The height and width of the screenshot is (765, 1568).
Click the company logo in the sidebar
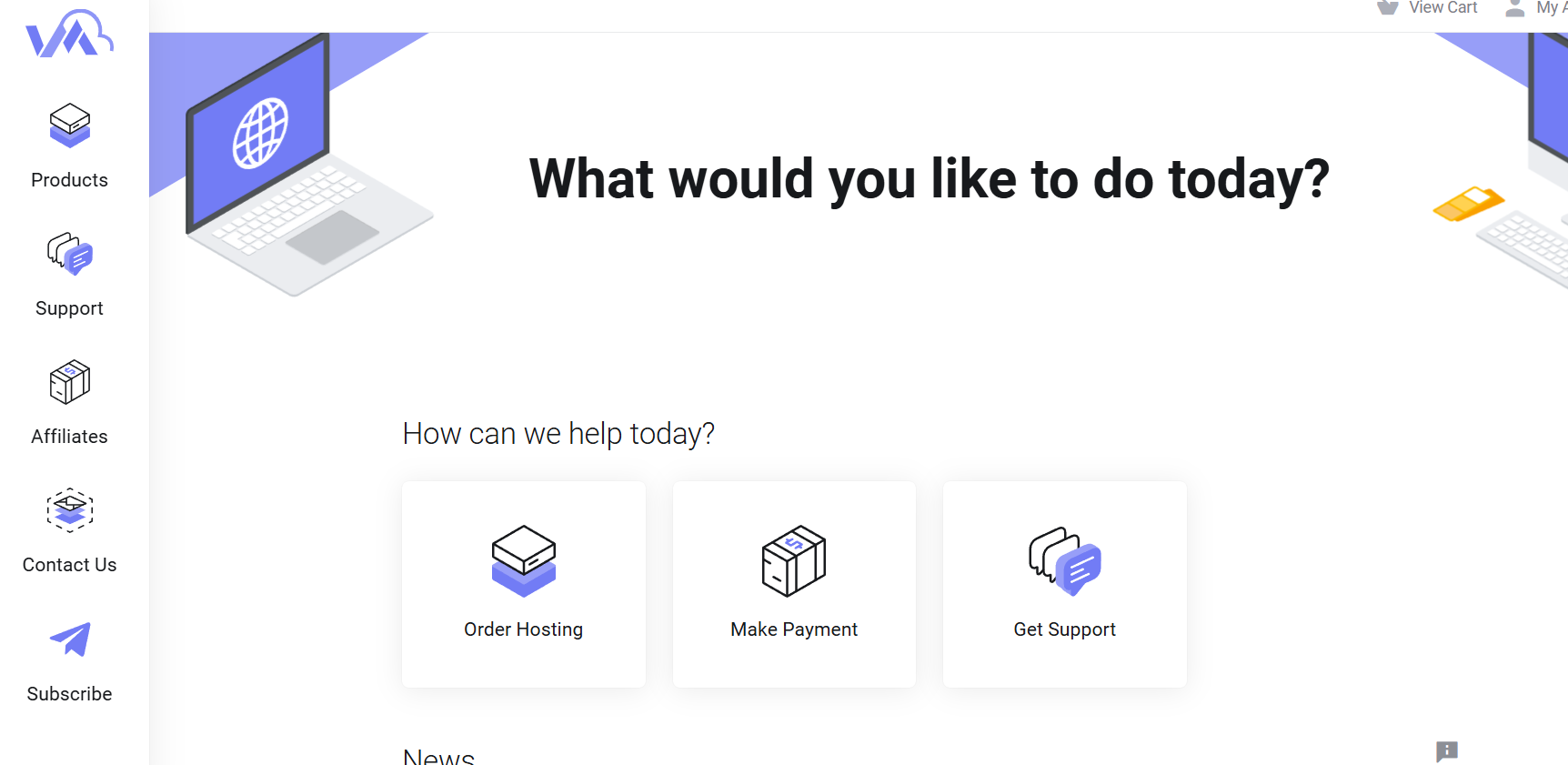[x=69, y=35]
